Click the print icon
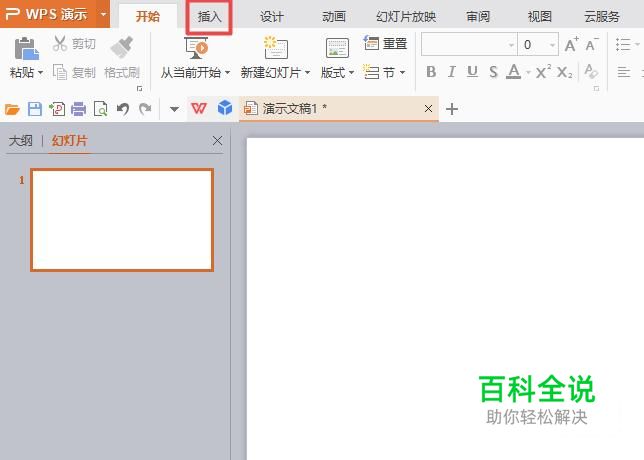This screenshot has height=460, width=644. [78, 109]
